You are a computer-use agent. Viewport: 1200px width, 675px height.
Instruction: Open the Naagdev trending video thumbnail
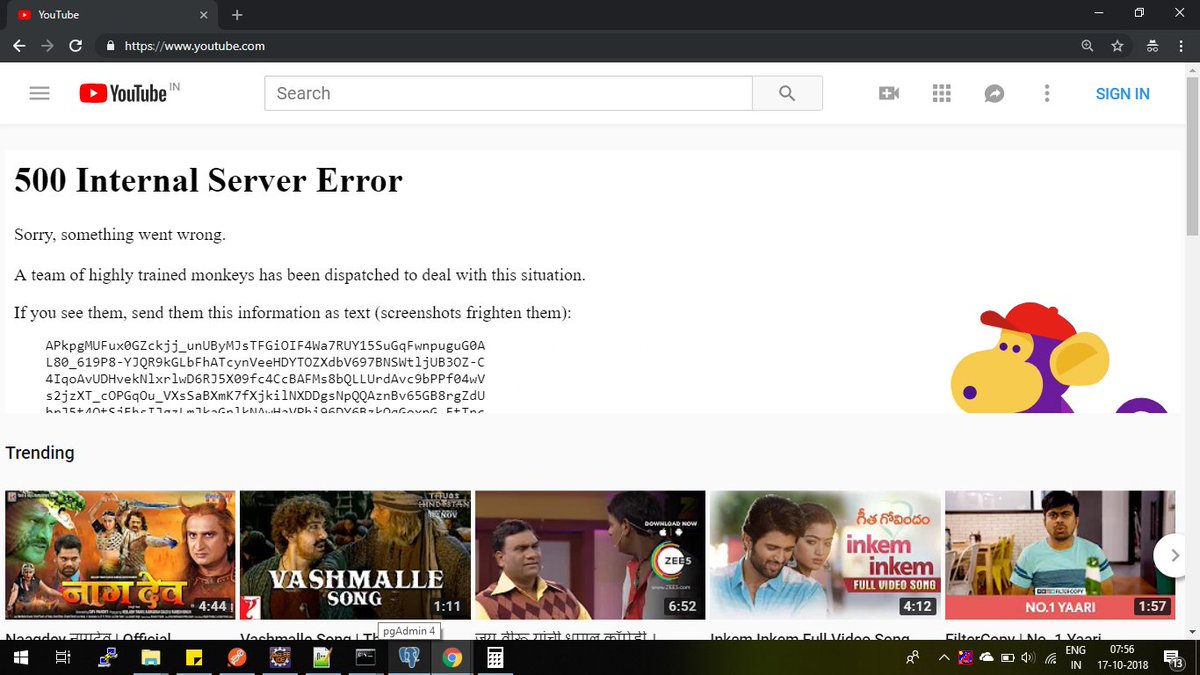pos(120,555)
